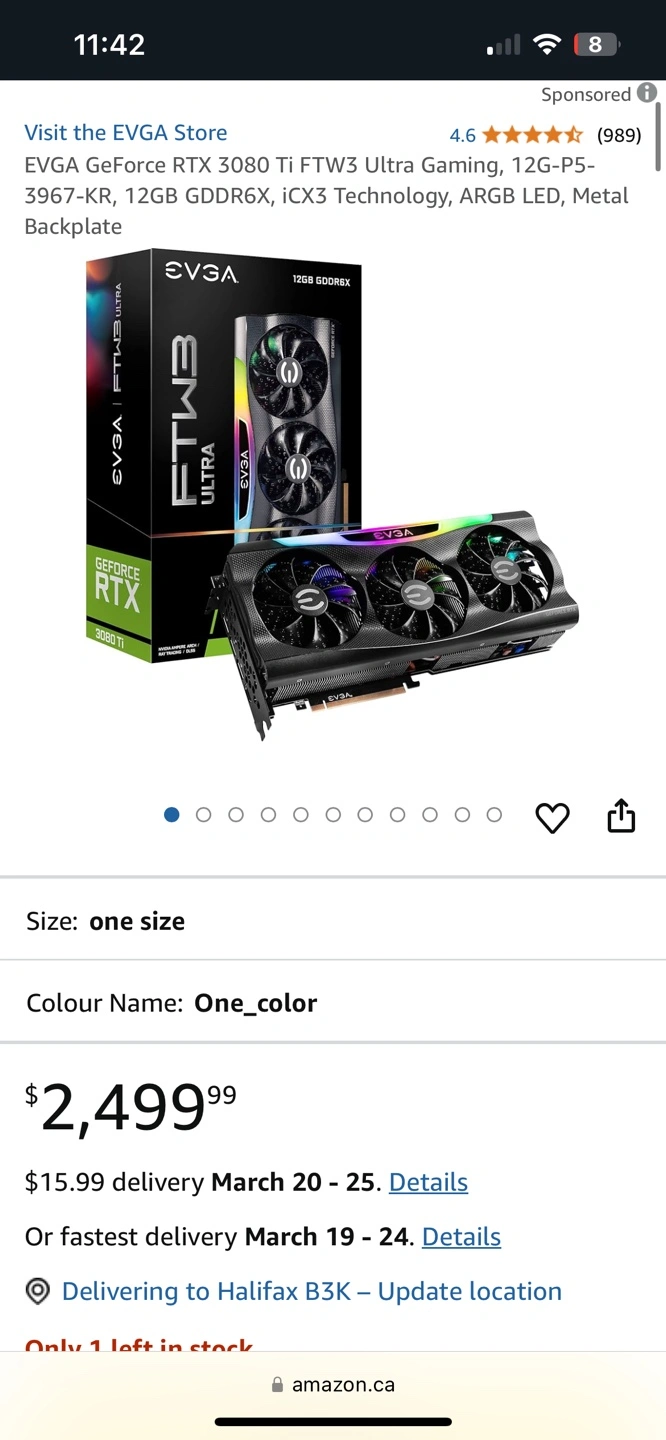Tap the Wi-Fi icon in status bar
The height and width of the screenshot is (1440, 666).
(x=546, y=44)
